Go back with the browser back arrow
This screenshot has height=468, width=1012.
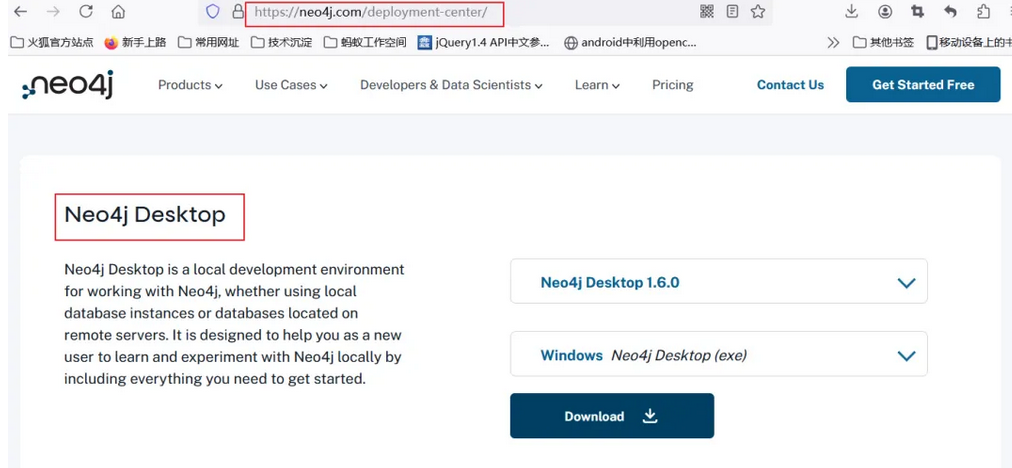(21, 11)
